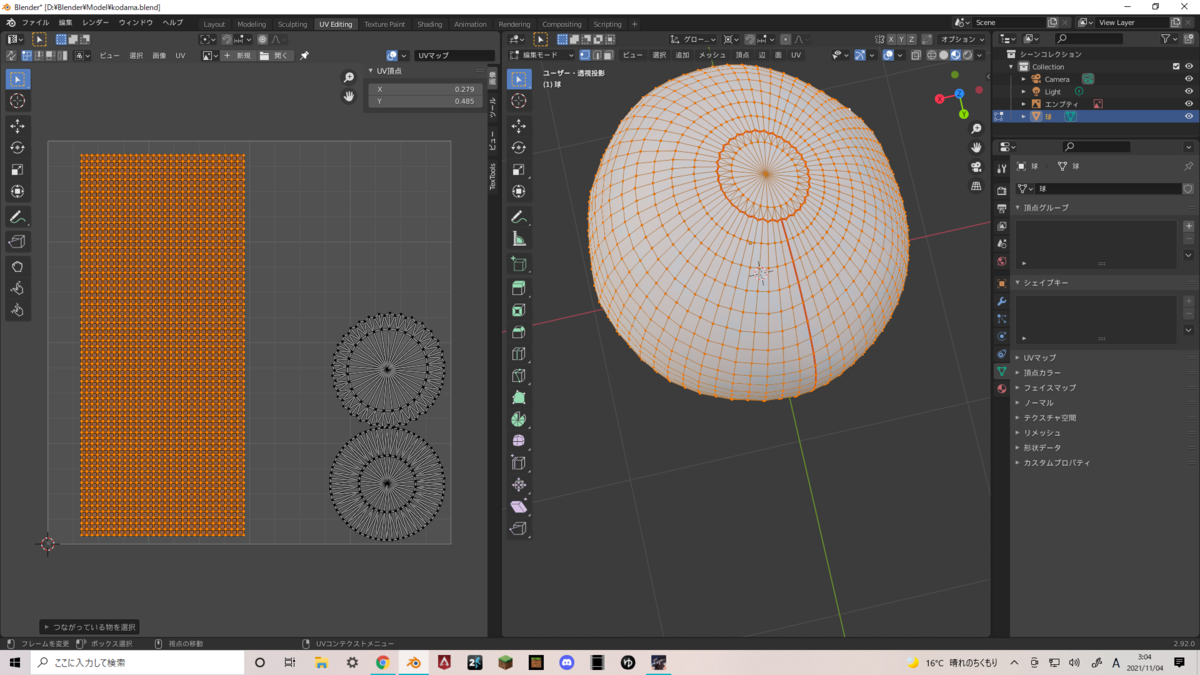Select the Cursor tool in UV editor

click(18, 101)
